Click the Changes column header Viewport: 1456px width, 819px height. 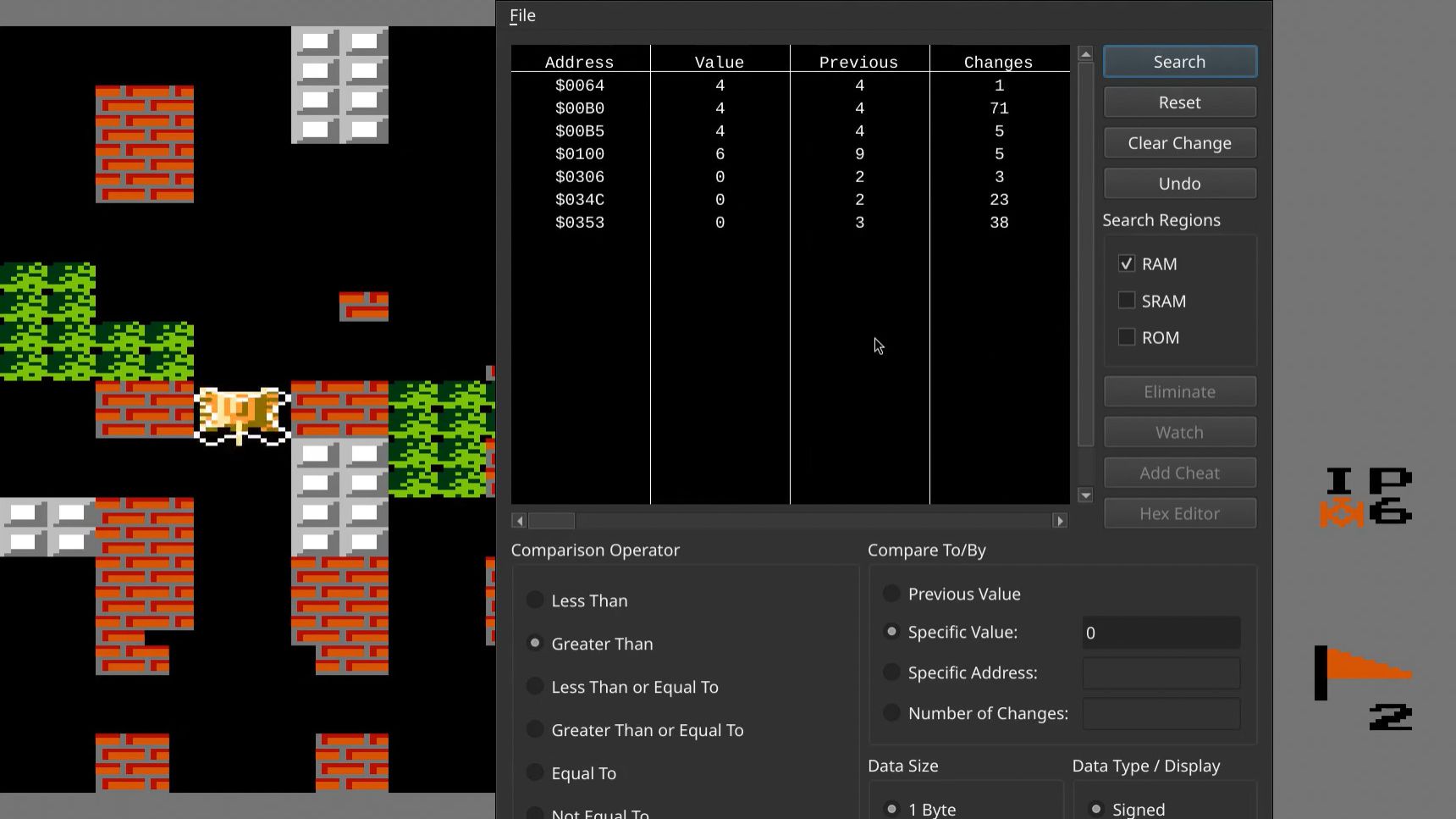tap(998, 63)
